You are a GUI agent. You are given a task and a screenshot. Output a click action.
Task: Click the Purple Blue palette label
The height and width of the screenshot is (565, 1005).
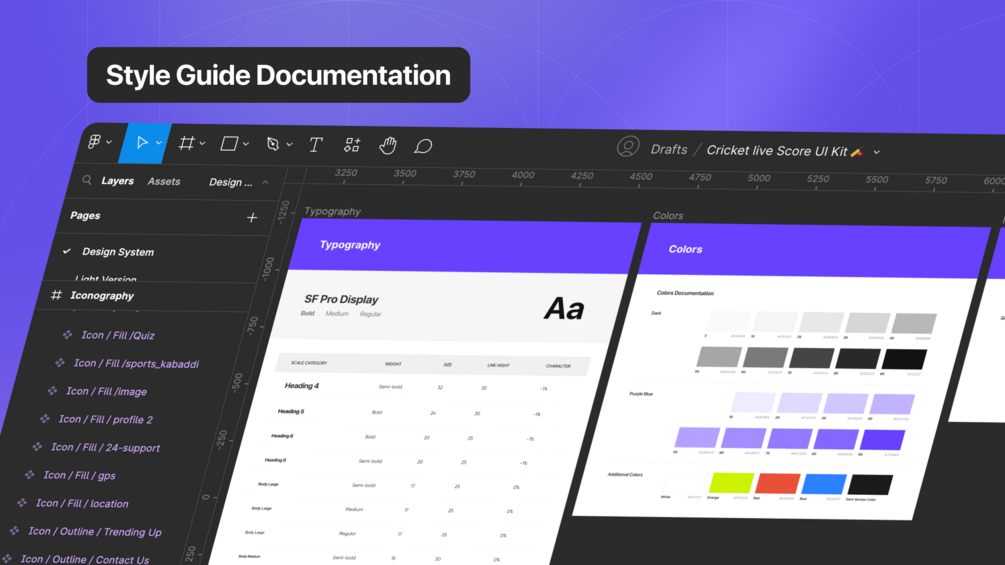[x=641, y=394]
